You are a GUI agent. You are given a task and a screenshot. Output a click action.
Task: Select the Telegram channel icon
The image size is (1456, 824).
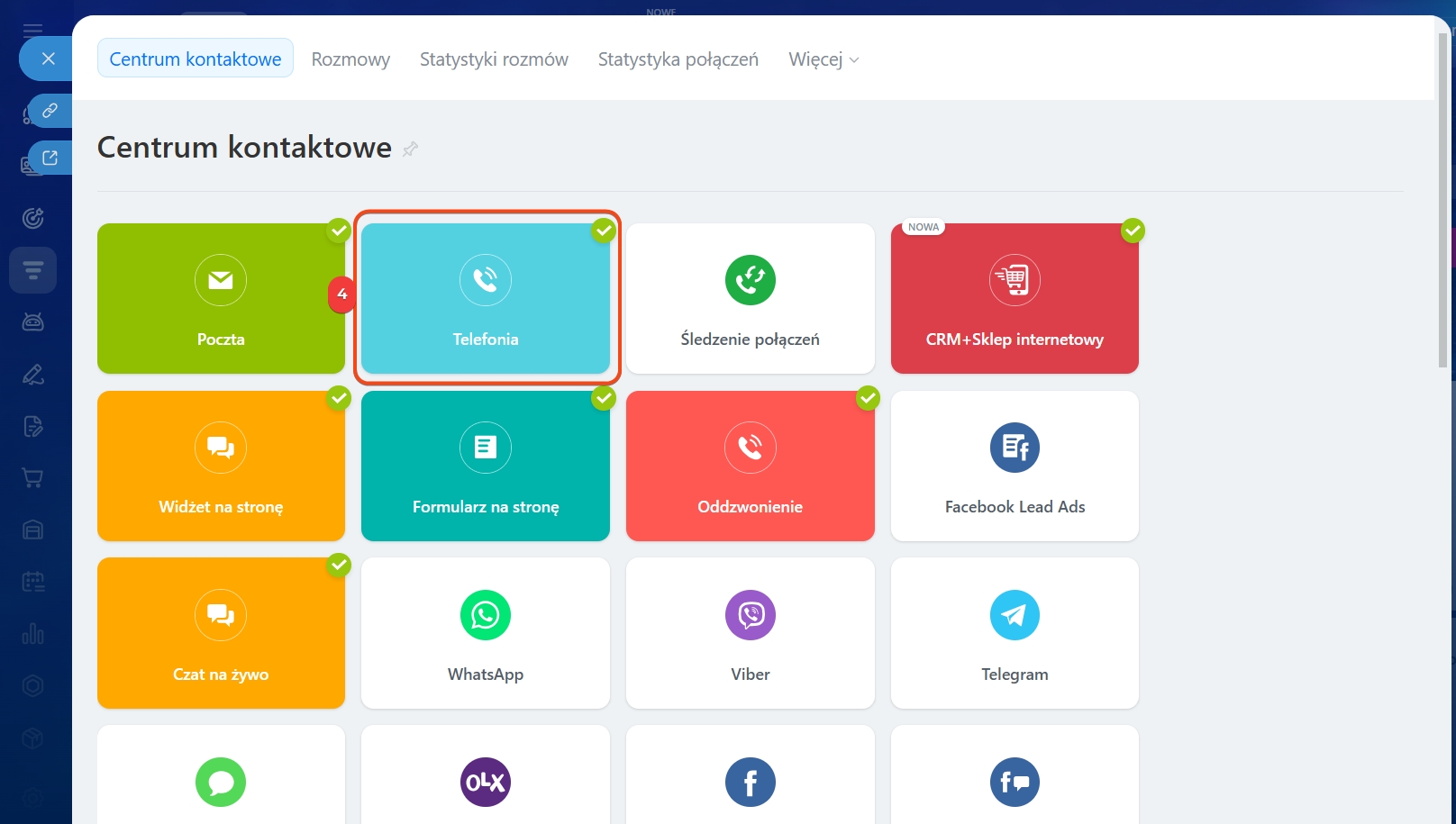click(1015, 615)
